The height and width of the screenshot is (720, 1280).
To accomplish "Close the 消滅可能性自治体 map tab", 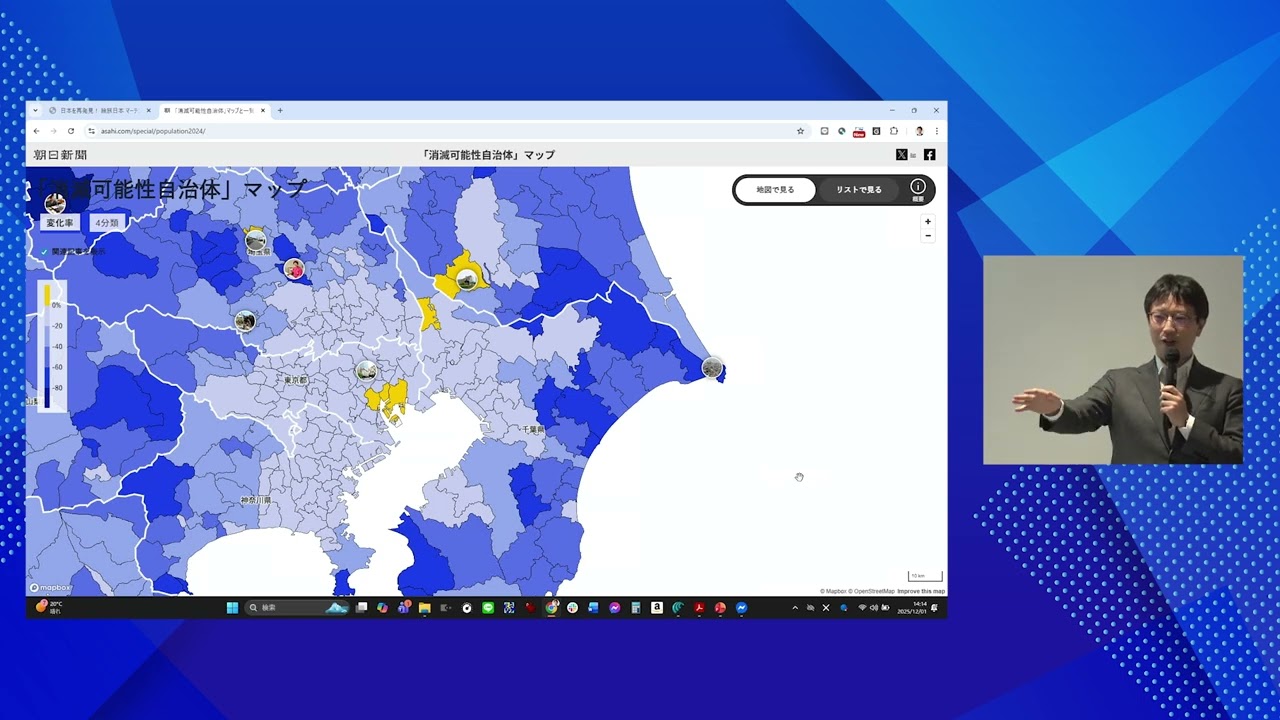I will point(263,110).
